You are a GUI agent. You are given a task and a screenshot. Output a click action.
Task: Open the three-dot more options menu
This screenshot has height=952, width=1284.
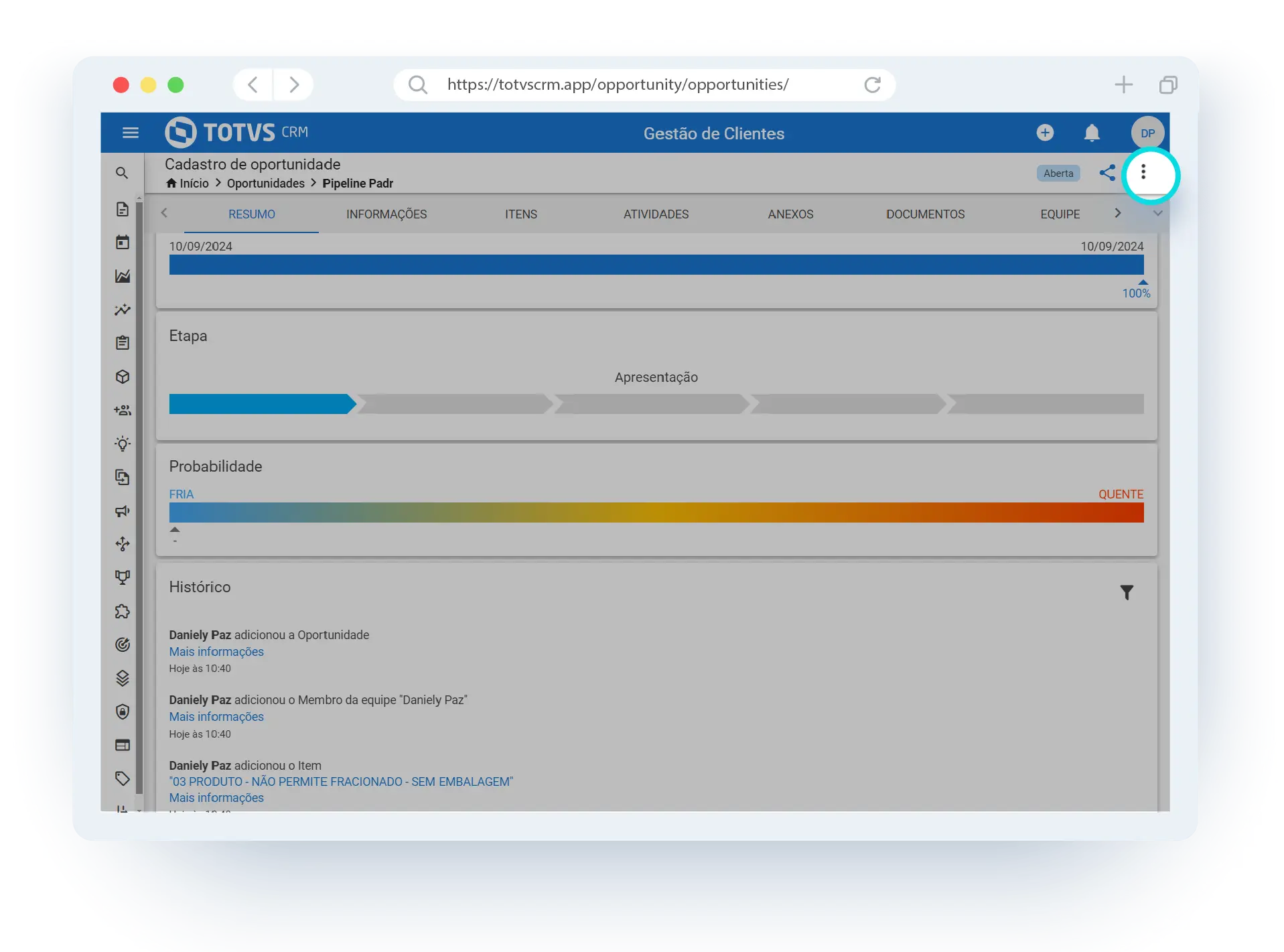tap(1143, 173)
